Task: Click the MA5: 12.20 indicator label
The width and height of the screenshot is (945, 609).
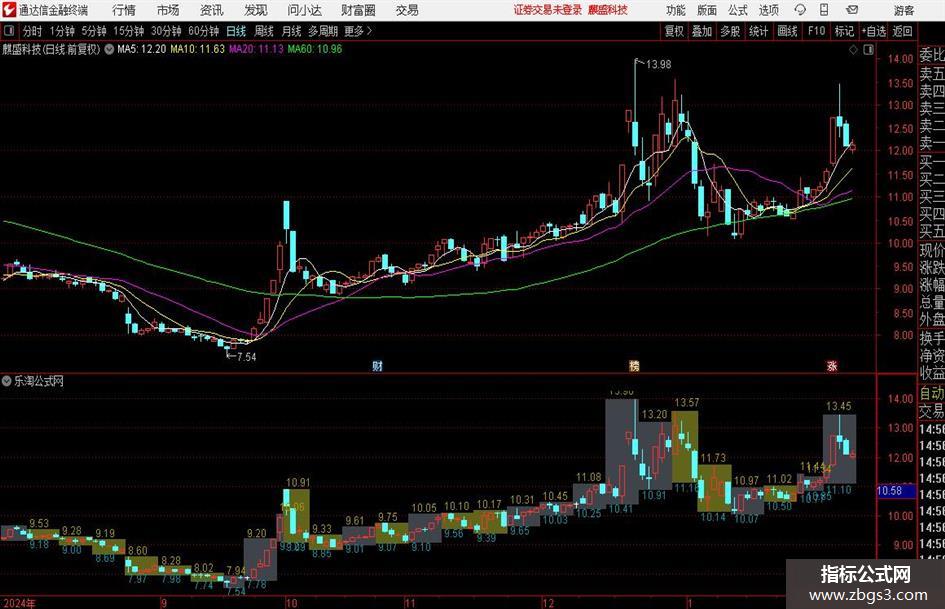Action: [142, 49]
